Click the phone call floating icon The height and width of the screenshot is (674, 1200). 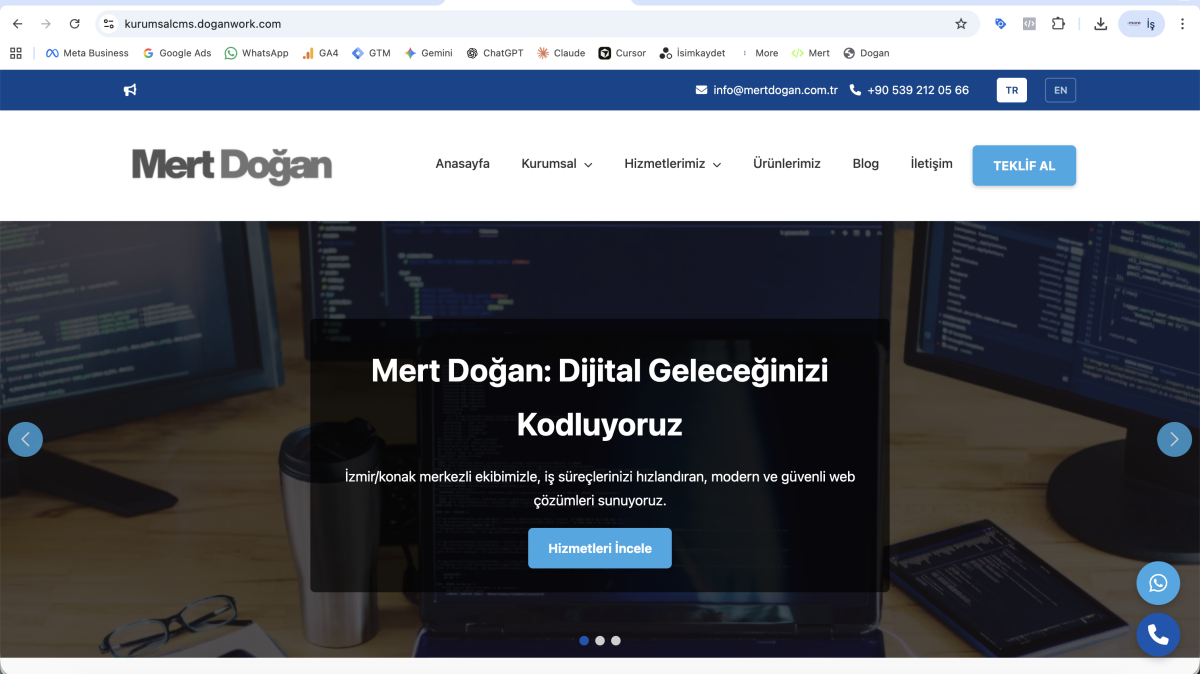tap(1157, 634)
